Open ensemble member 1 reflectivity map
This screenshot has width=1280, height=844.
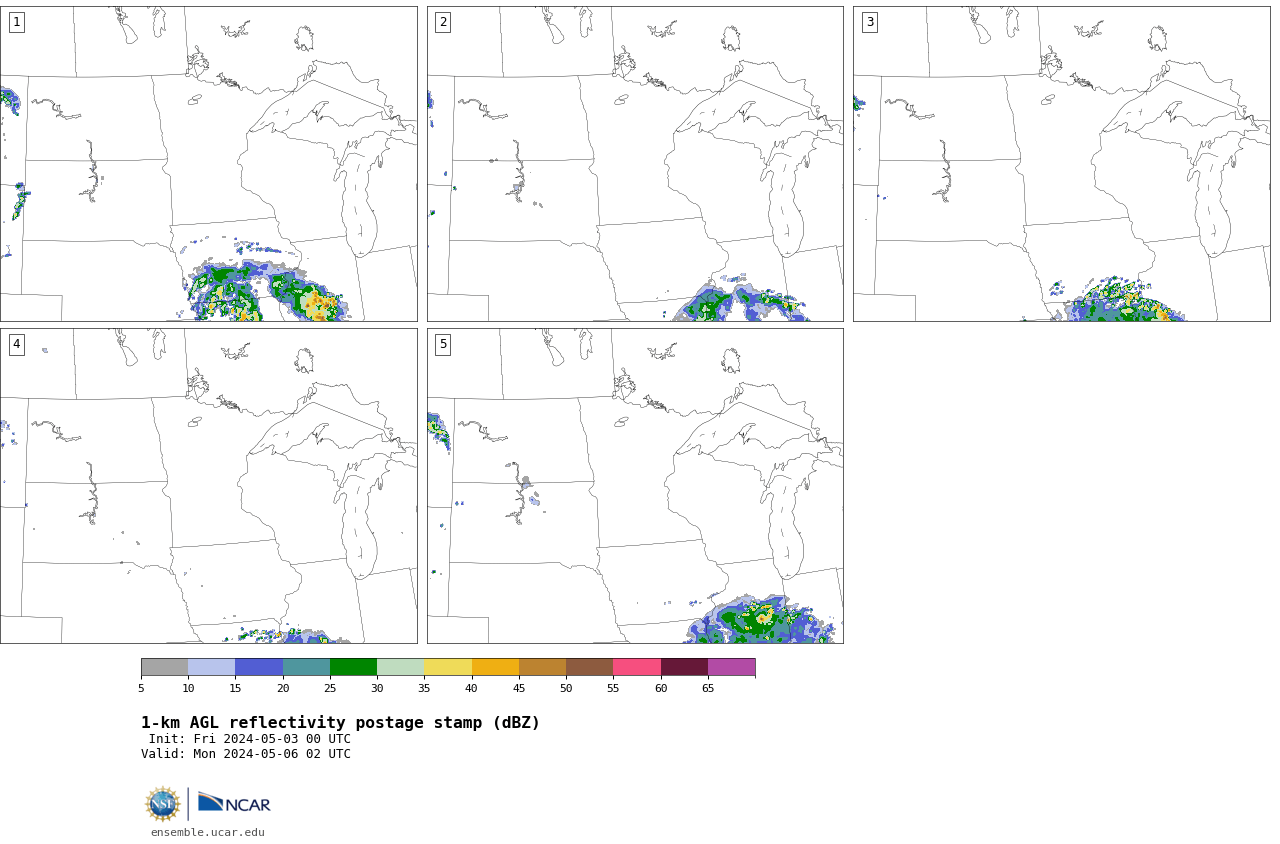[x=208, y=164]
